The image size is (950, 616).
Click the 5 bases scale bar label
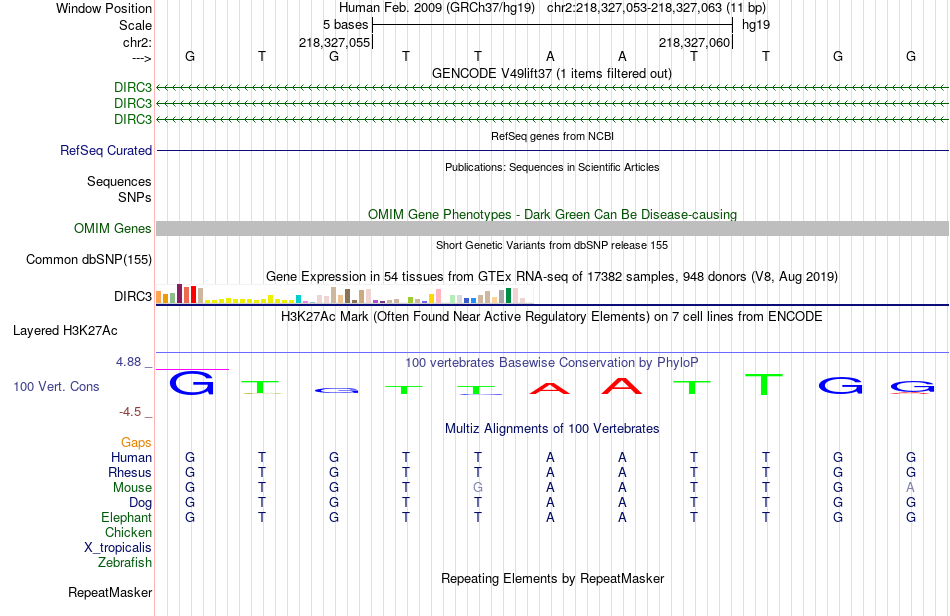345,25
